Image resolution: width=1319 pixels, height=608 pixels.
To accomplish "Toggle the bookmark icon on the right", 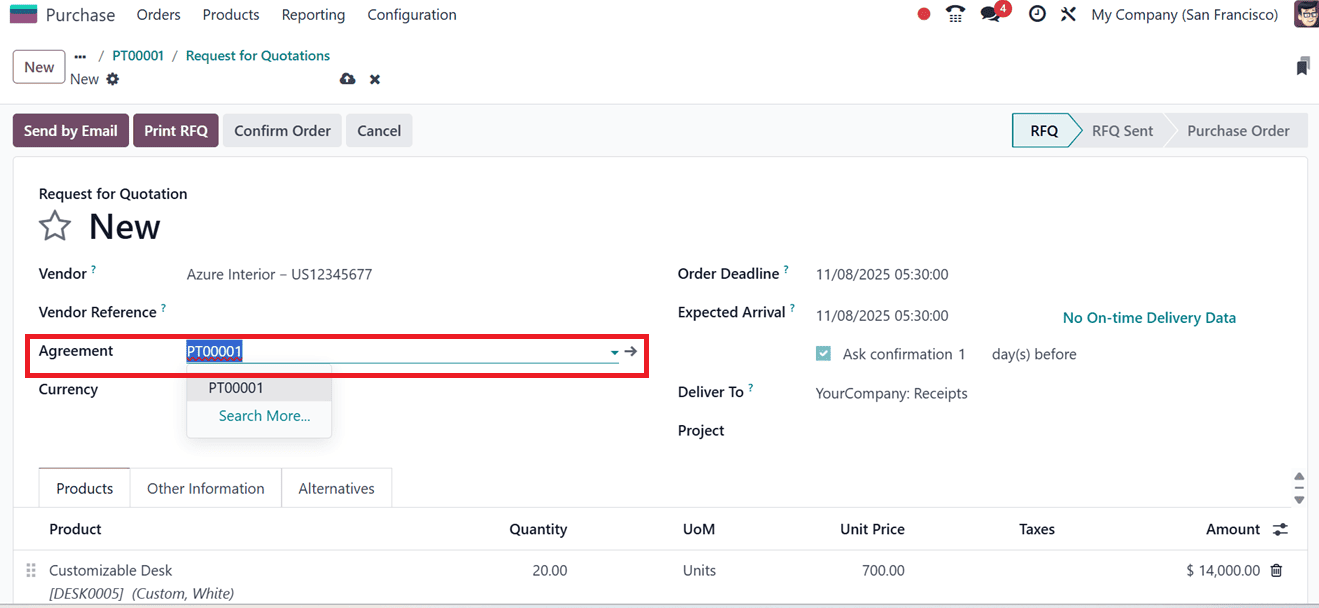I will tap(1301, 65).
